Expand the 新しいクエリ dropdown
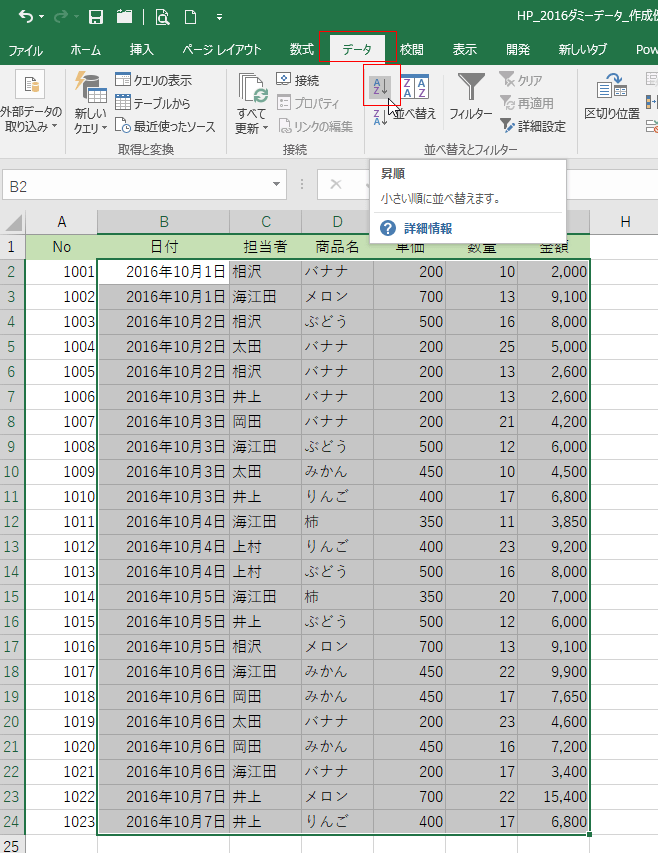The width and height of the screenshot is (658, 853). click(90, 128)
